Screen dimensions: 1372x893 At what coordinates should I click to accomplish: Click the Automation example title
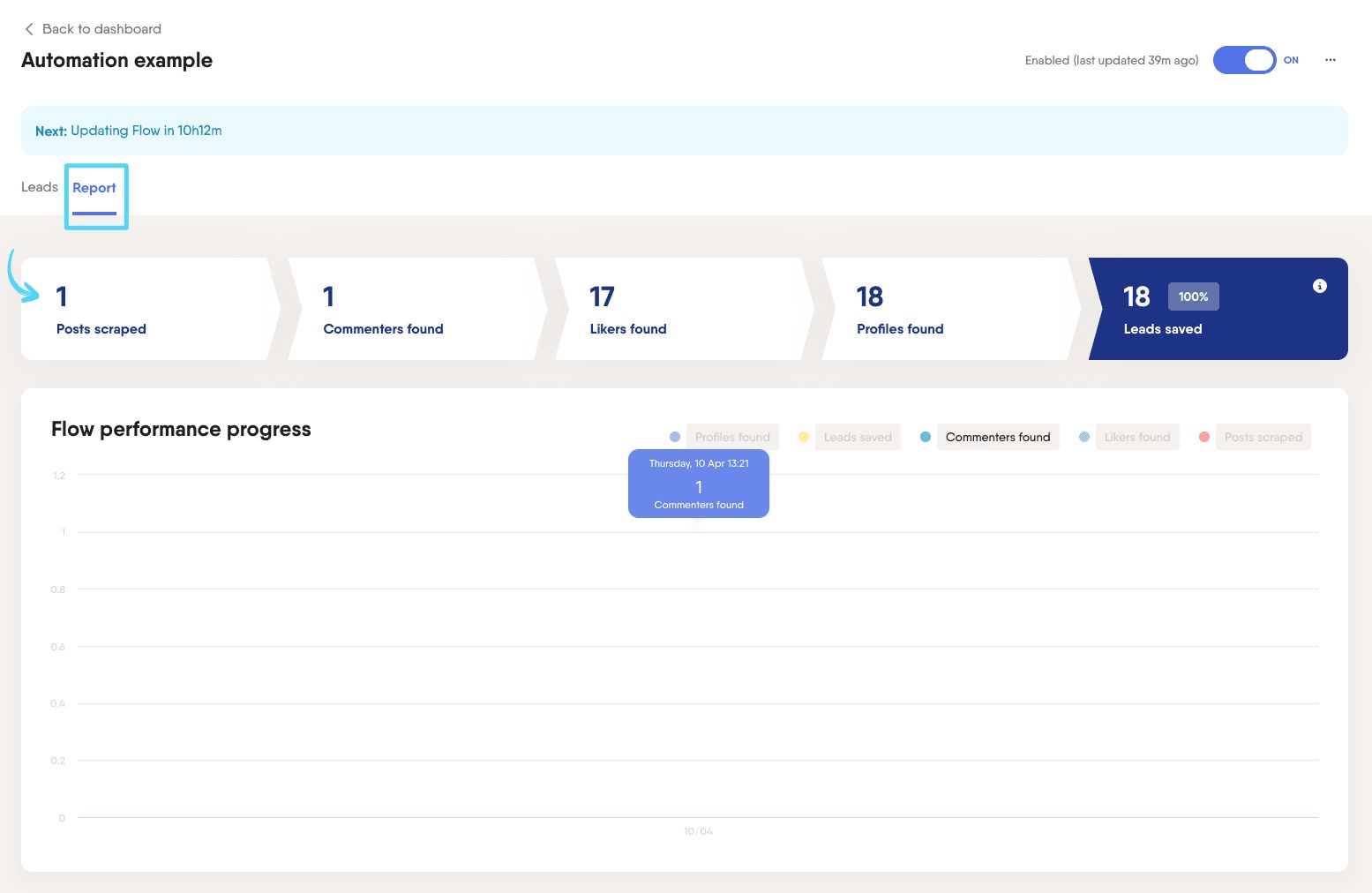pos(116,60)
